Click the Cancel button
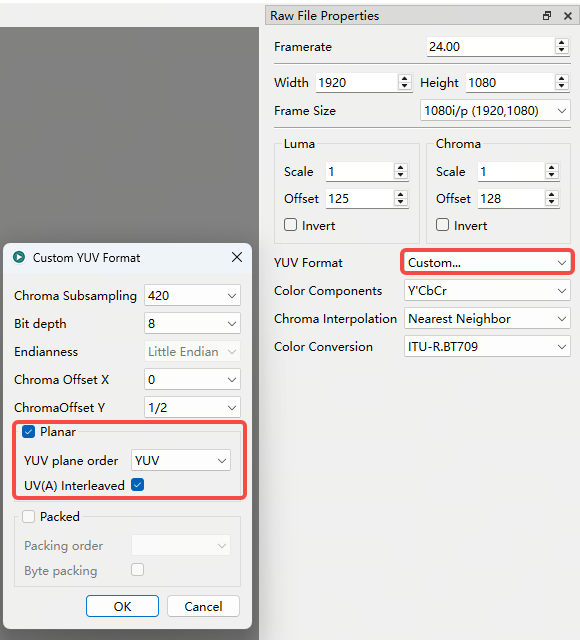The width and height of the screenshot is (580, 640). 203,606
